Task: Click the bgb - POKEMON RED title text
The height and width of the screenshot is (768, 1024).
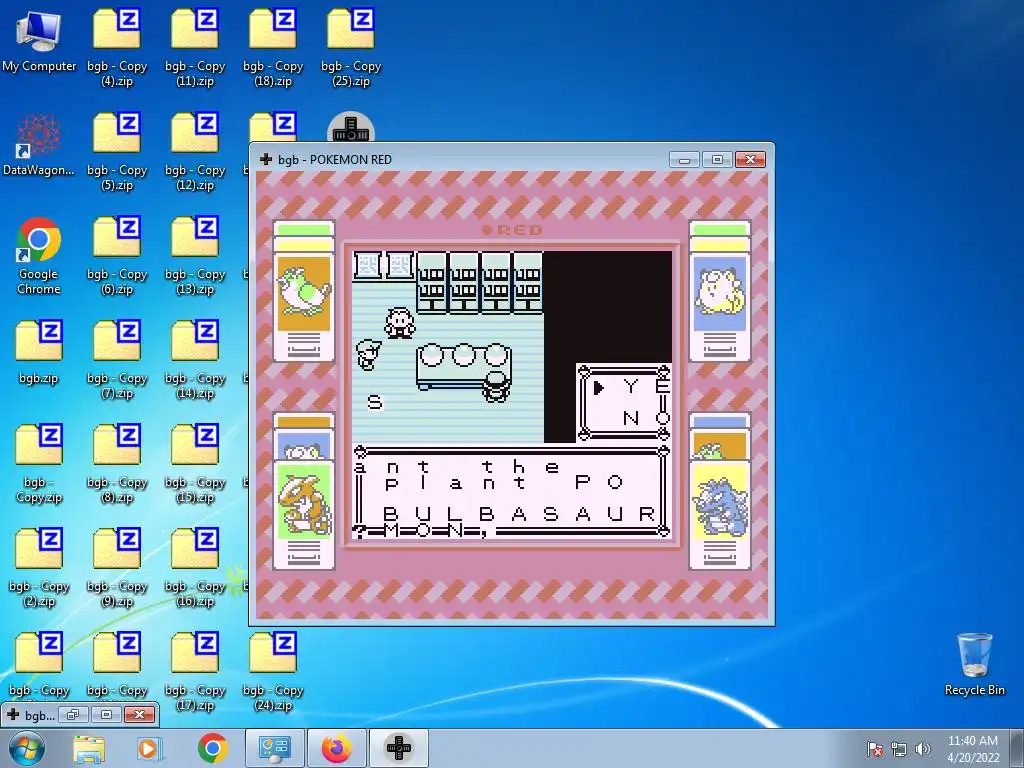Action: [335, 159]
